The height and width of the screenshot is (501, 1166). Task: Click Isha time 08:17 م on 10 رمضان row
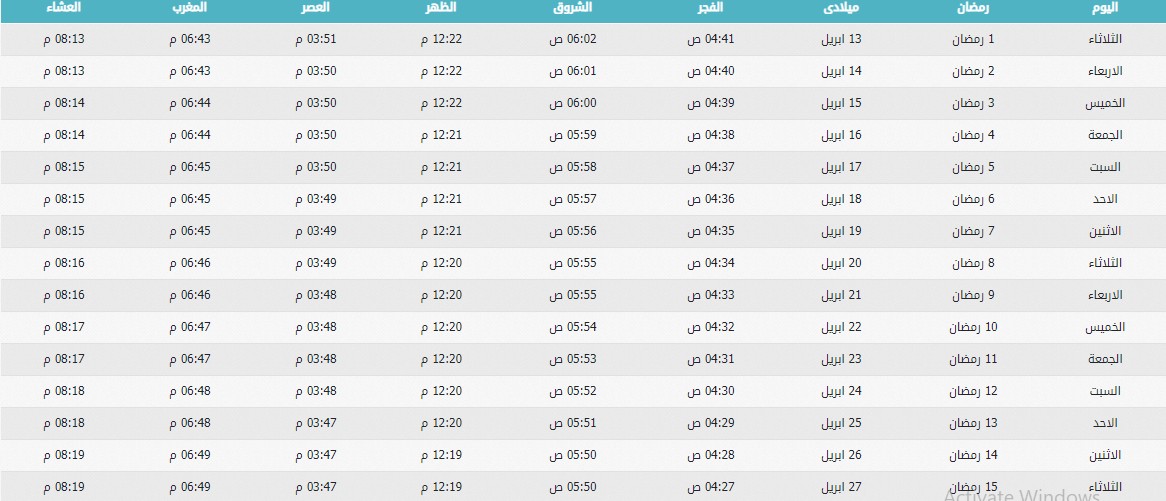coord(64,327)
